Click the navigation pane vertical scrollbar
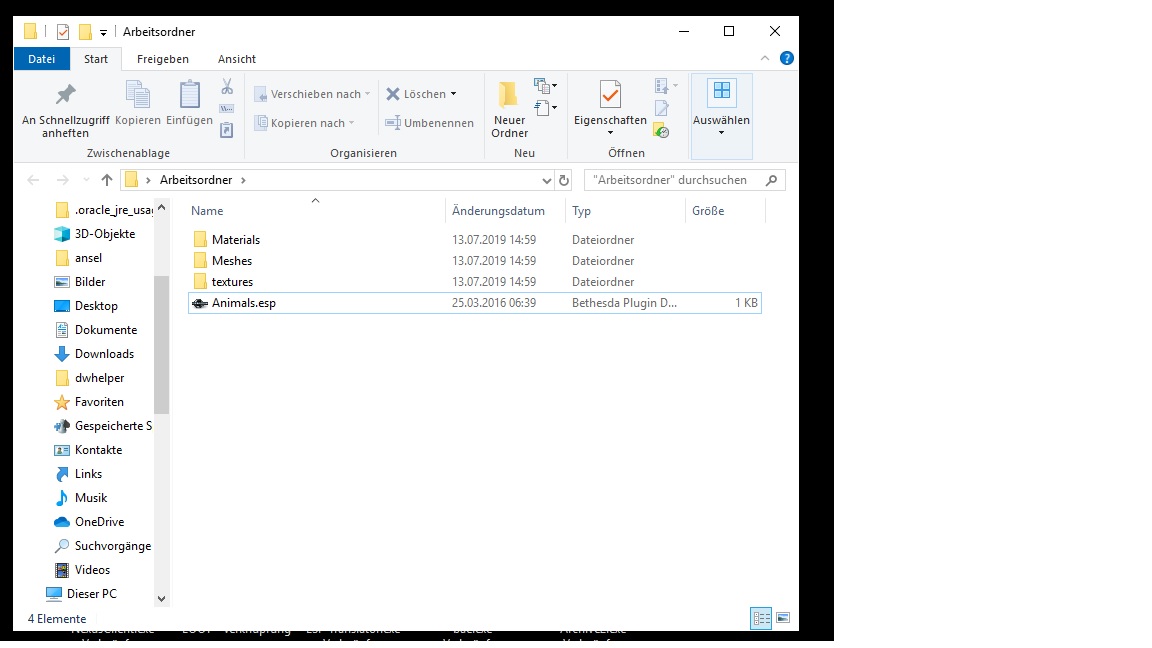This screenshot has height=648, width=1152. [x=161, y=344]
